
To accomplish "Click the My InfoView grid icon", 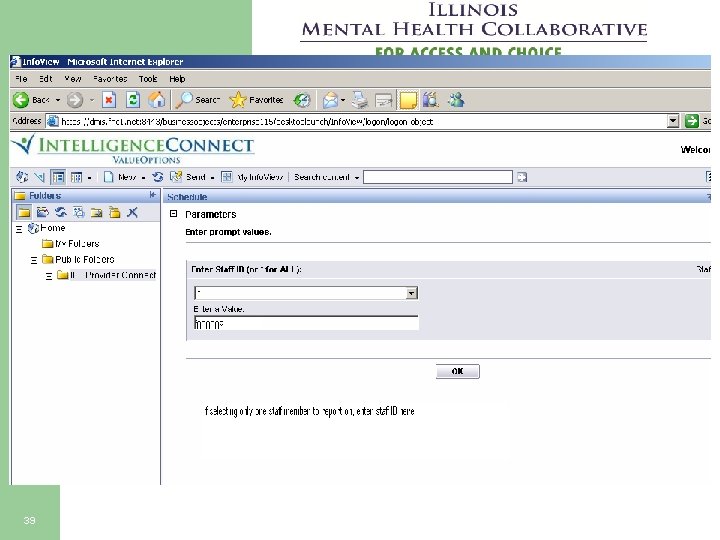I will point(227,177).
